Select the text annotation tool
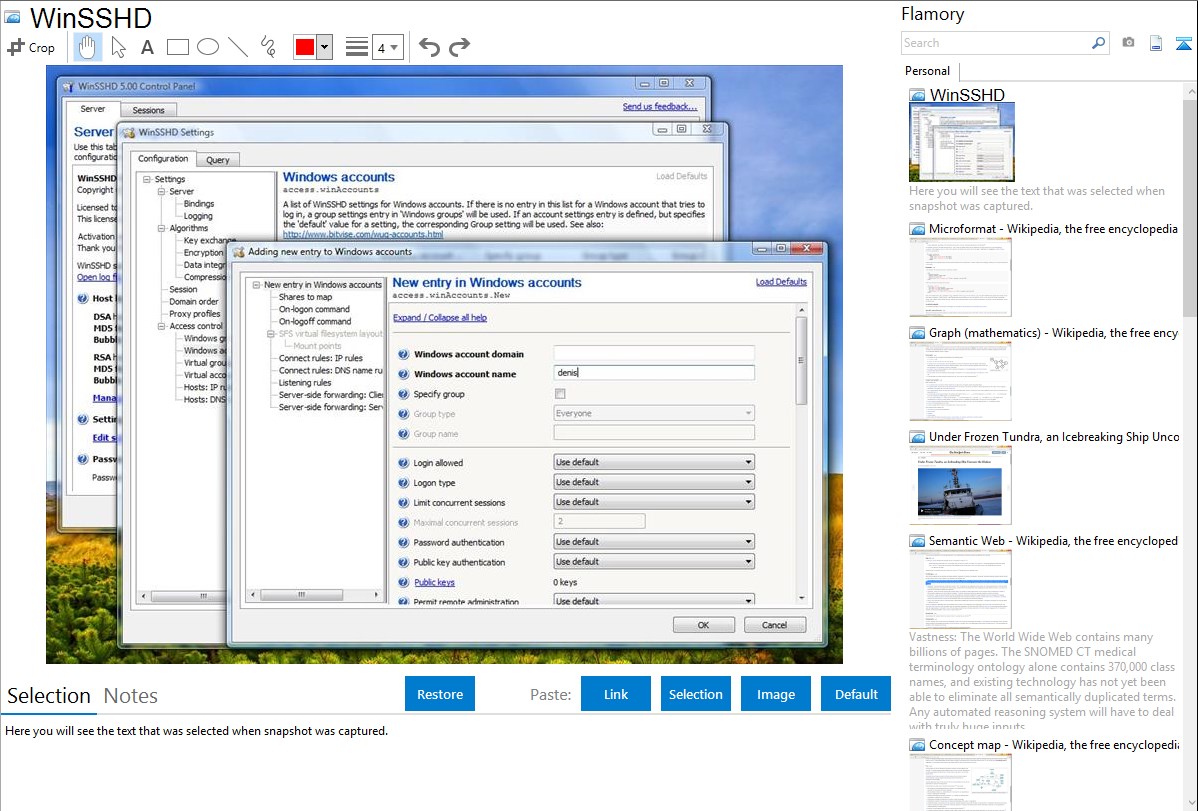This screenshot has width=1198, height=811. pos(147,47)
